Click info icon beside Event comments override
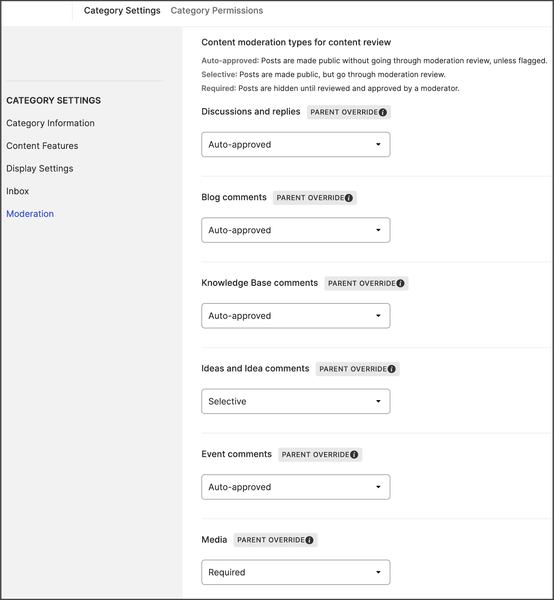This screenshot has width=554, height=600. point(354,455)
